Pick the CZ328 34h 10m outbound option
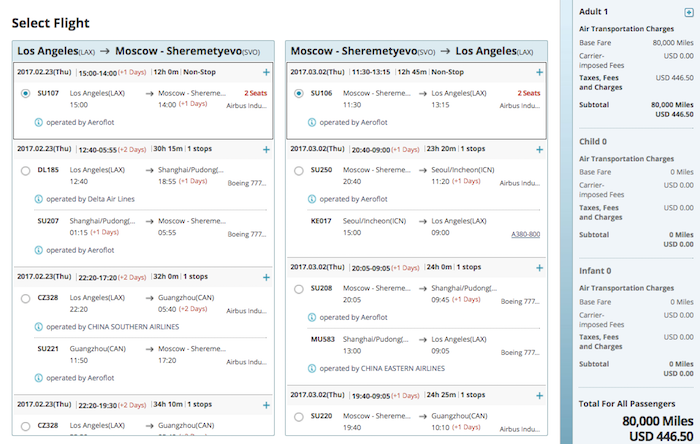700x444 pixels. pos(25,426)
